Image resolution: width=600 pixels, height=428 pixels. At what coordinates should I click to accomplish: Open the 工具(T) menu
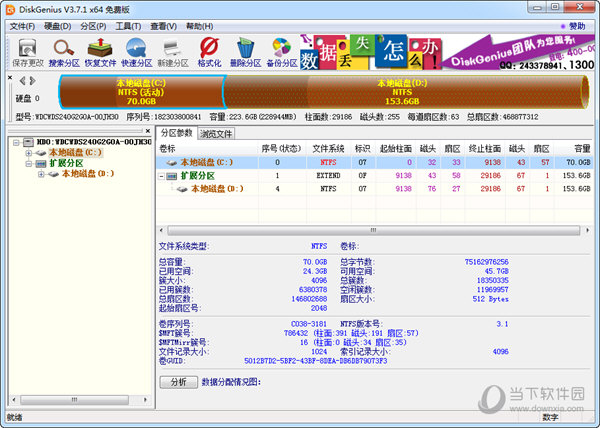[x=128, y=26]
